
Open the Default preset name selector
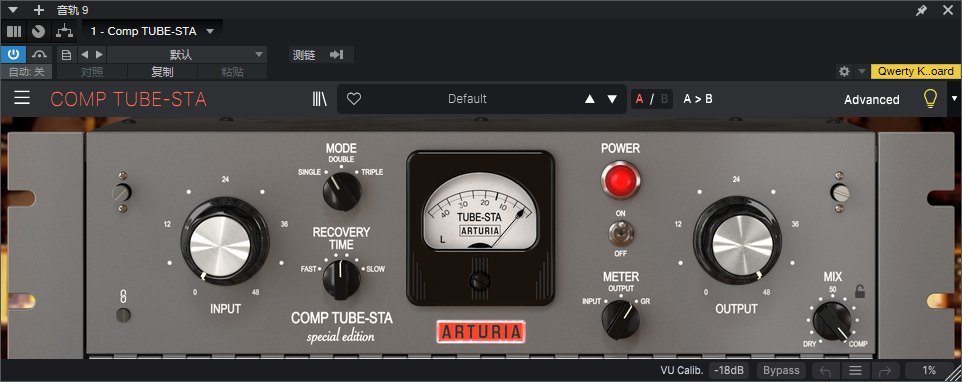tap(467, 99)
